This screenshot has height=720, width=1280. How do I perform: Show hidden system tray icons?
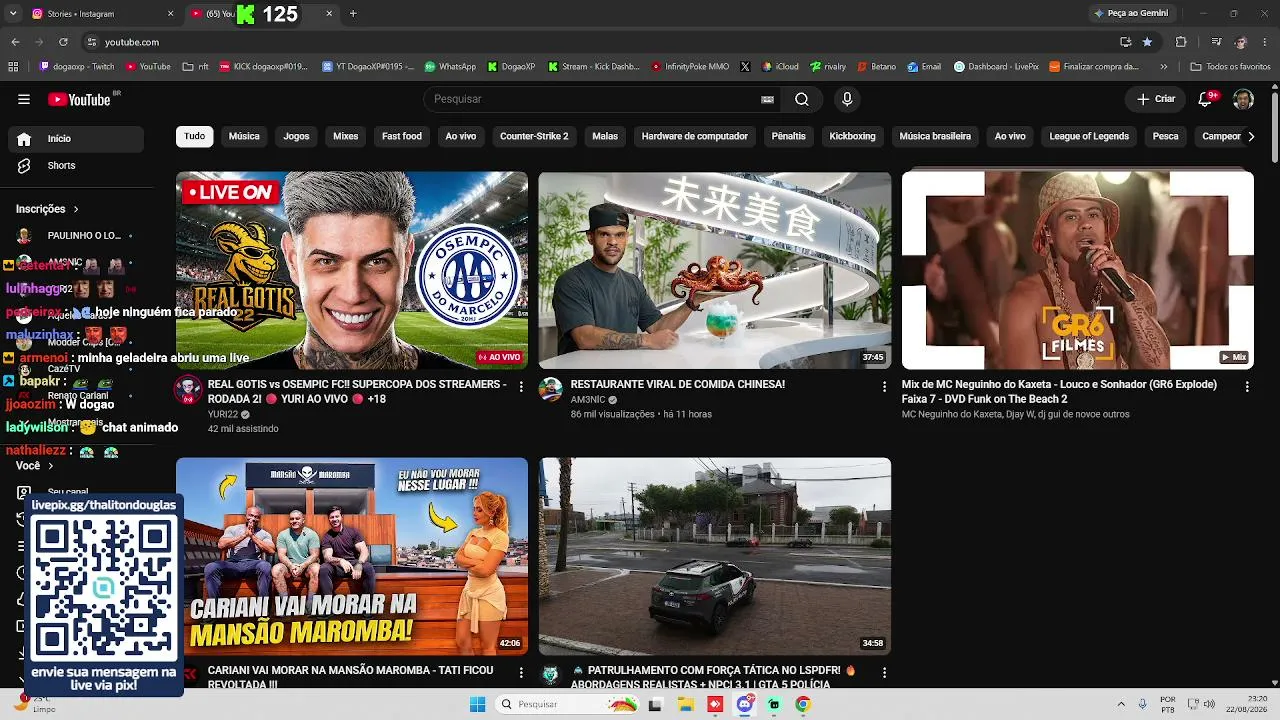coord(1120,704)
